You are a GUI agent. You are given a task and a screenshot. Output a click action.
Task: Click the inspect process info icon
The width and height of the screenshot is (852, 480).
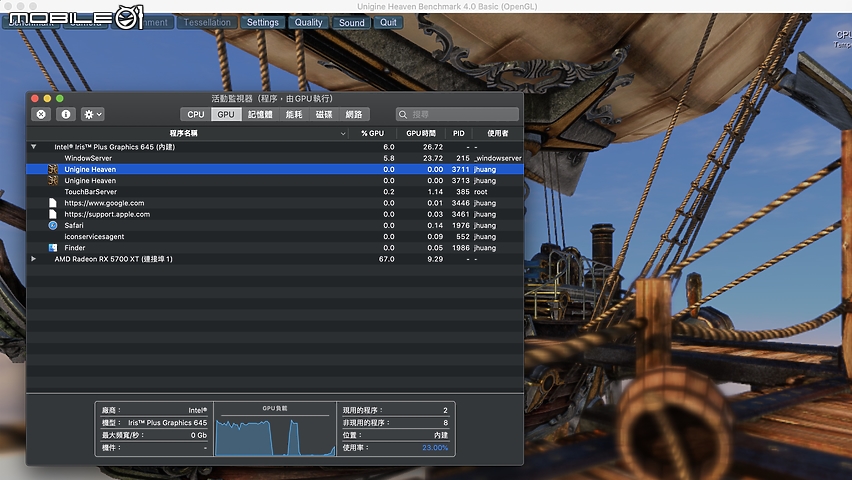[66, 114]
